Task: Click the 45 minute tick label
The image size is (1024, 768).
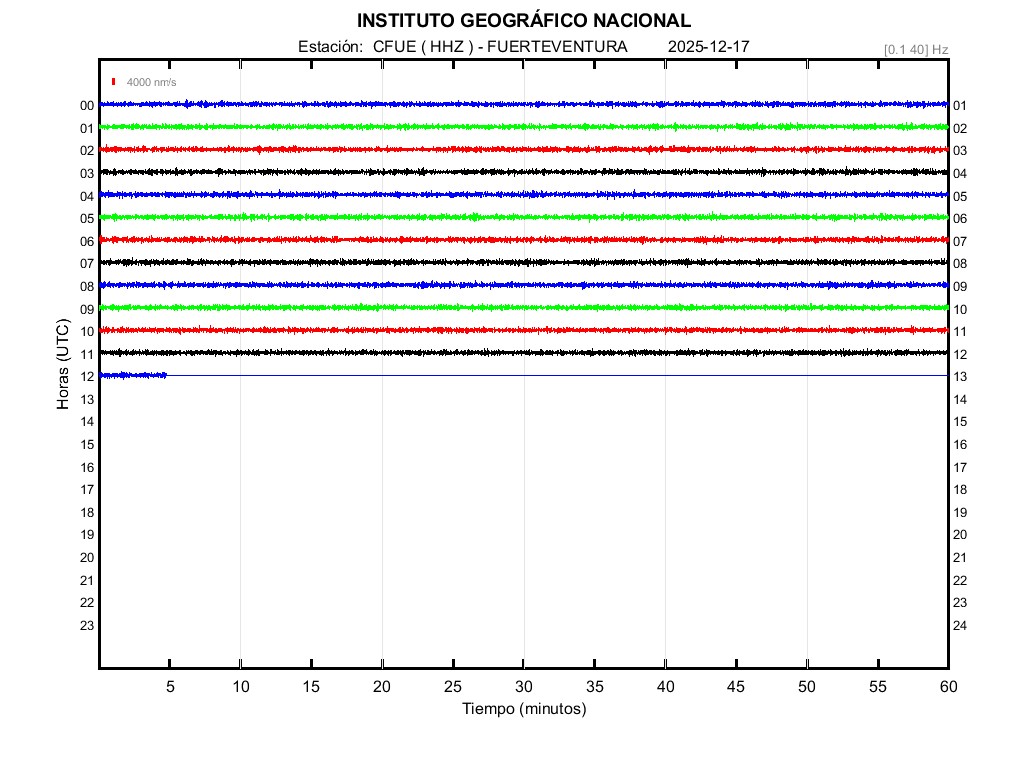Action: point(736,686)
